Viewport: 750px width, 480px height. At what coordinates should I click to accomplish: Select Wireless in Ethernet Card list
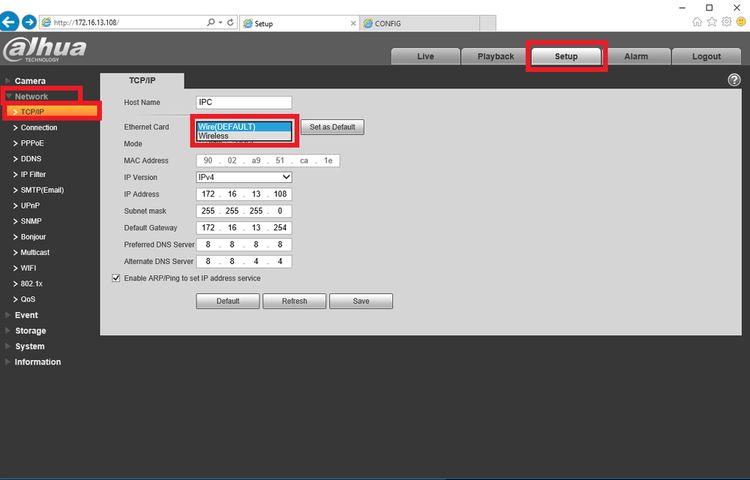(x=244, y=136)
